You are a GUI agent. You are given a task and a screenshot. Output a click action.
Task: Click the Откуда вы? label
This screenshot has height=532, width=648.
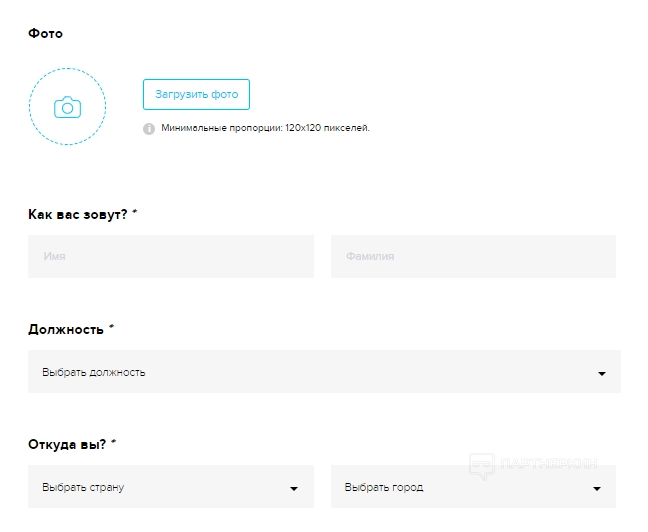coord(67,444)
